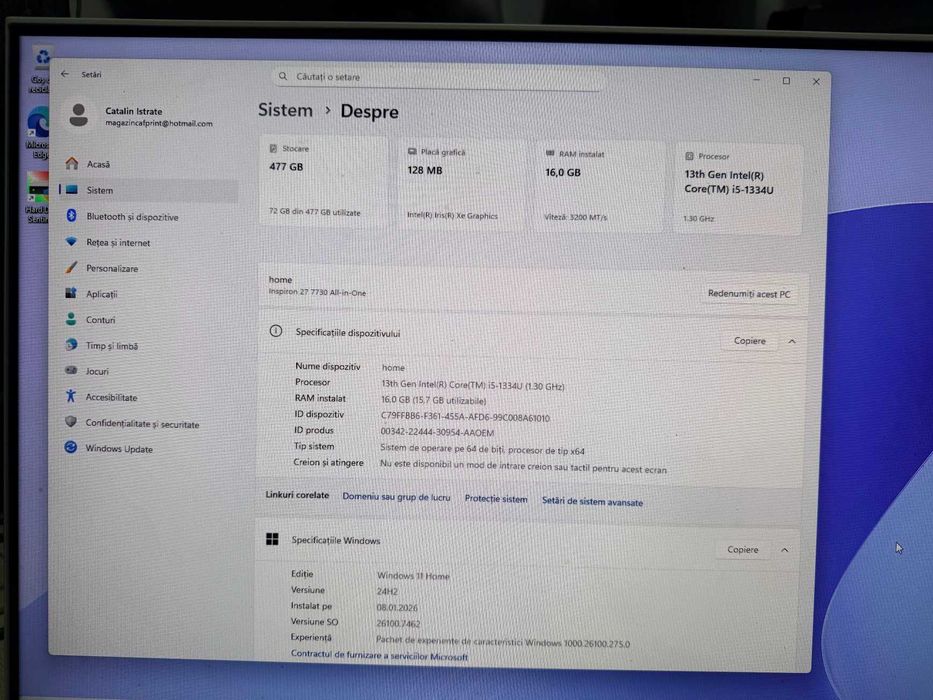
Task: Click Inspiron 27 7730 All-in-One model text
Action: 317,292
